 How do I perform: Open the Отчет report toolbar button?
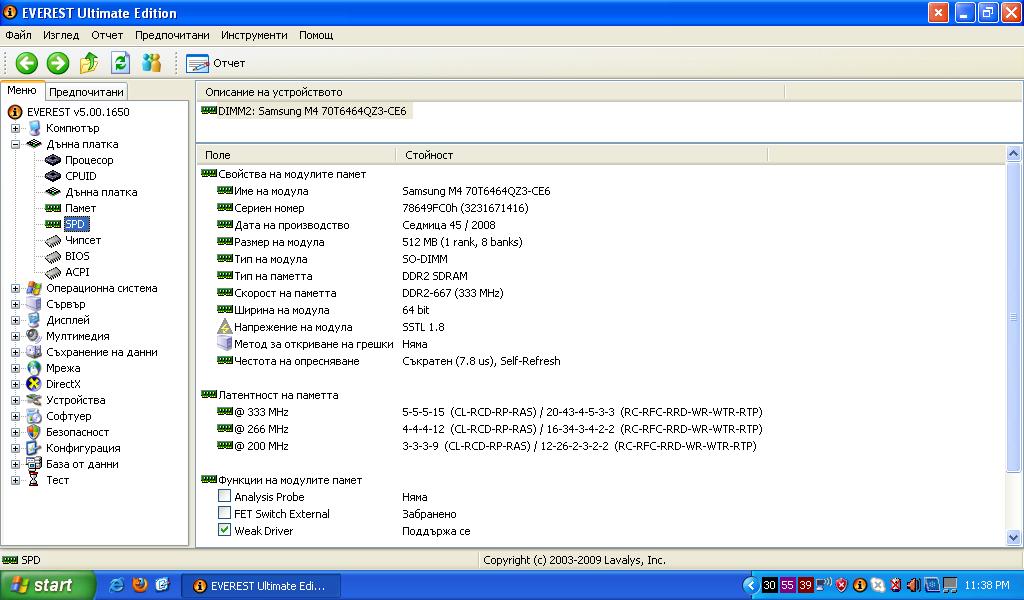(x=216, y=63)
